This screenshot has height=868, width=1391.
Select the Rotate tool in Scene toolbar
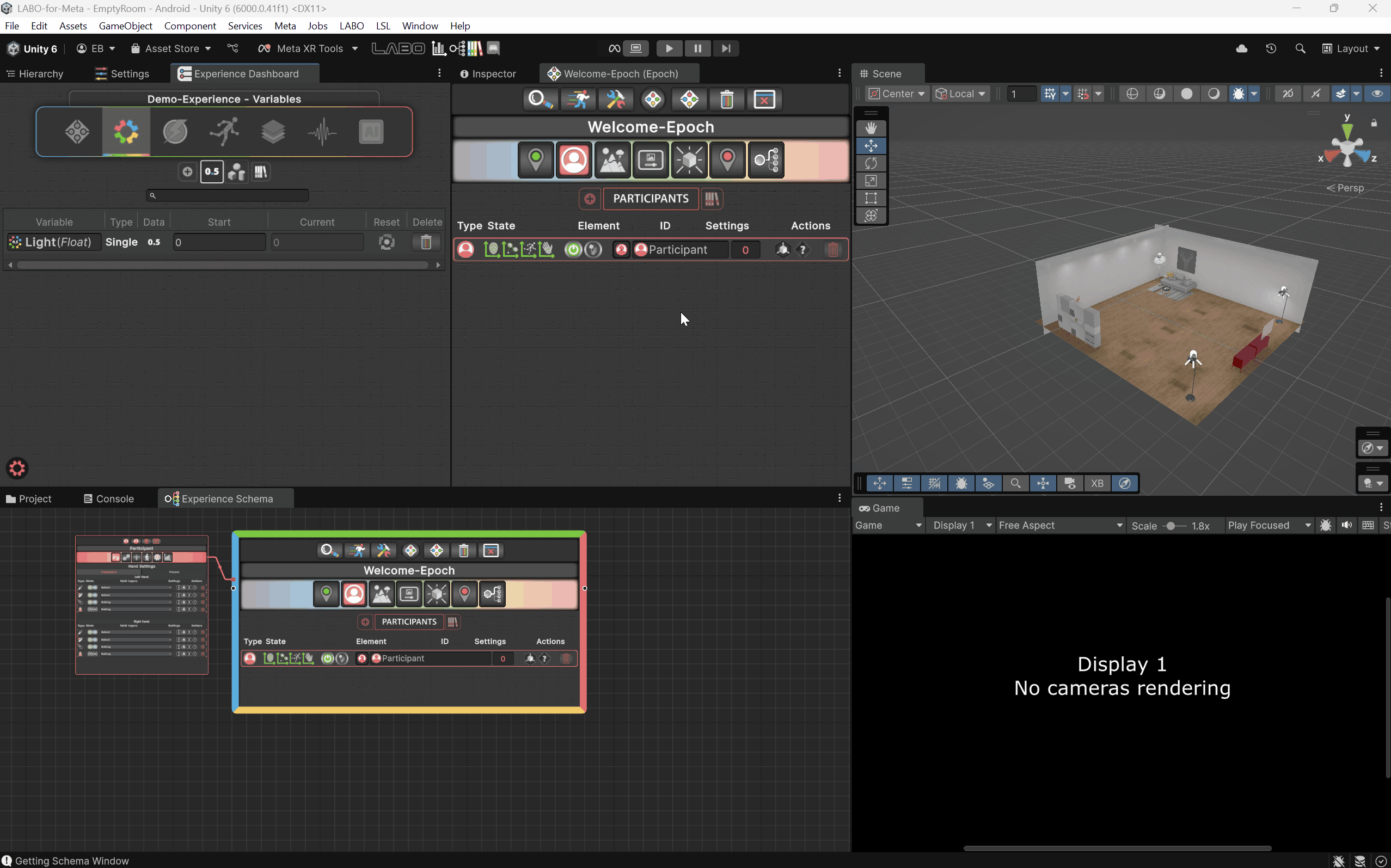point(871,164)
